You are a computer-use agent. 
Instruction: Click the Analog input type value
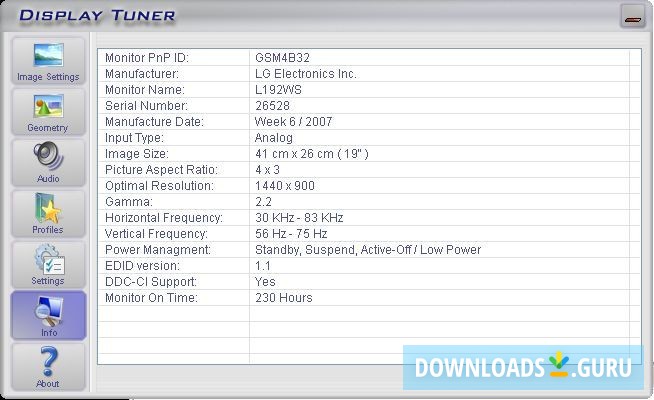pos(274,138)
